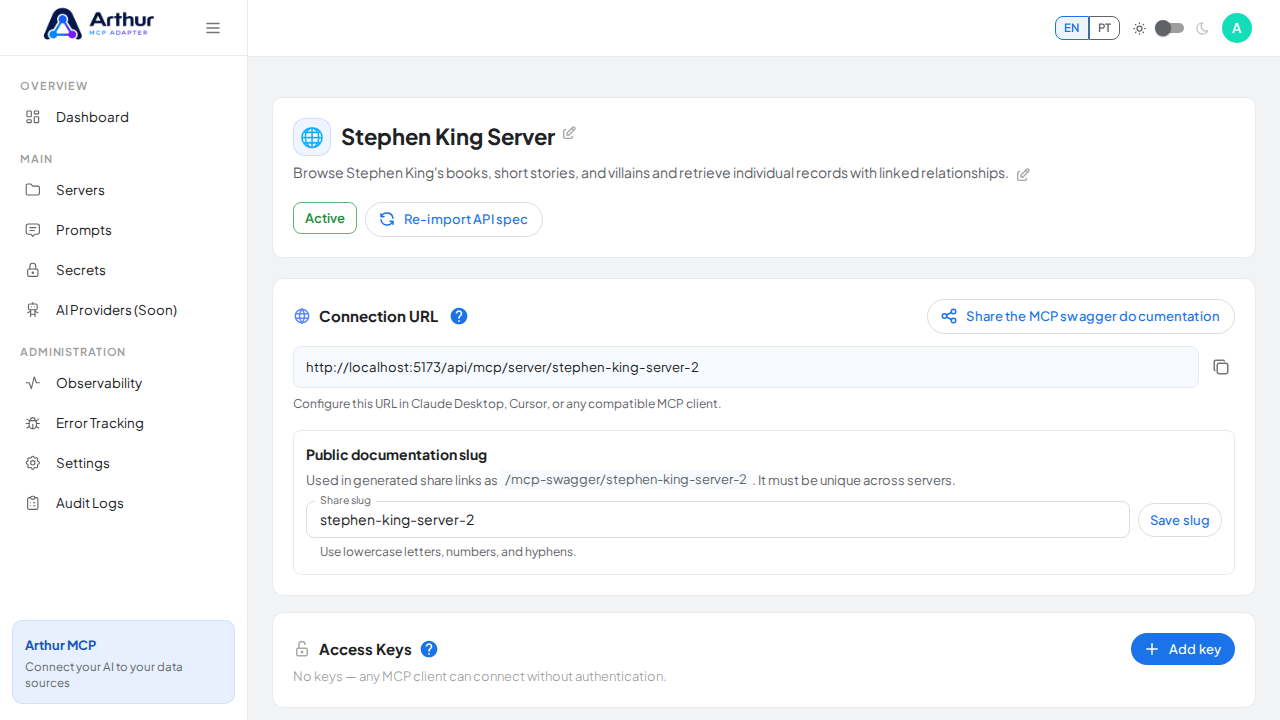
Task: Copy the connection URL to clipboard
Action: click(x=1221, y=367)
